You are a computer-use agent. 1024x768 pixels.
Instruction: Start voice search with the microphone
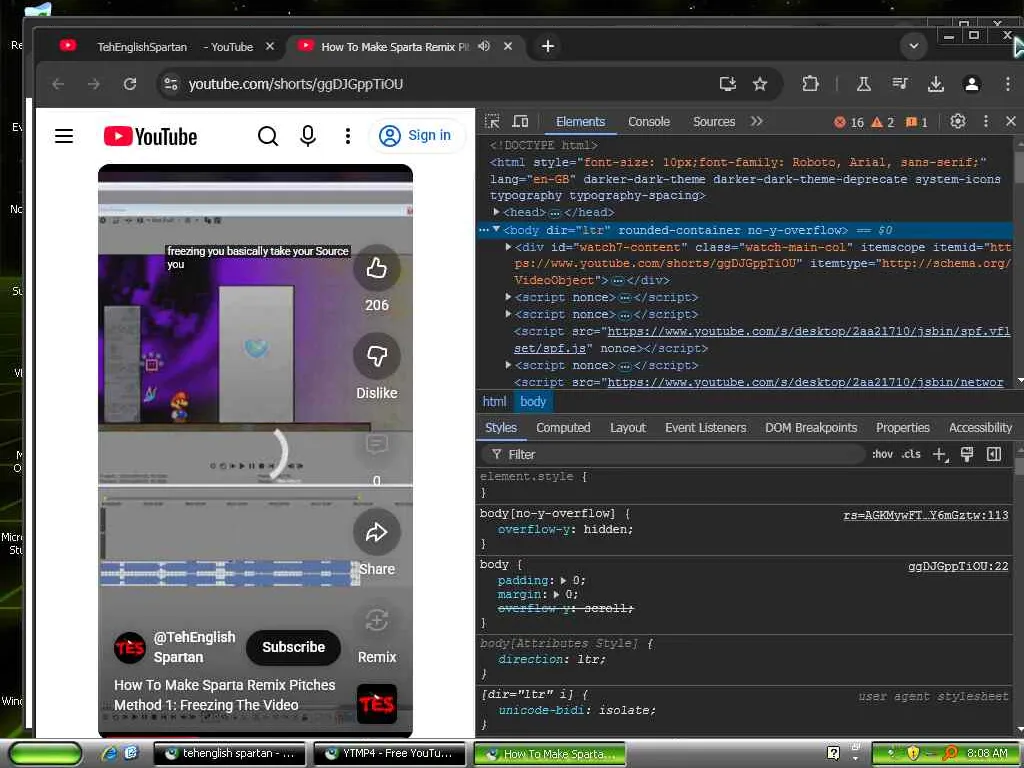[308, 136]
